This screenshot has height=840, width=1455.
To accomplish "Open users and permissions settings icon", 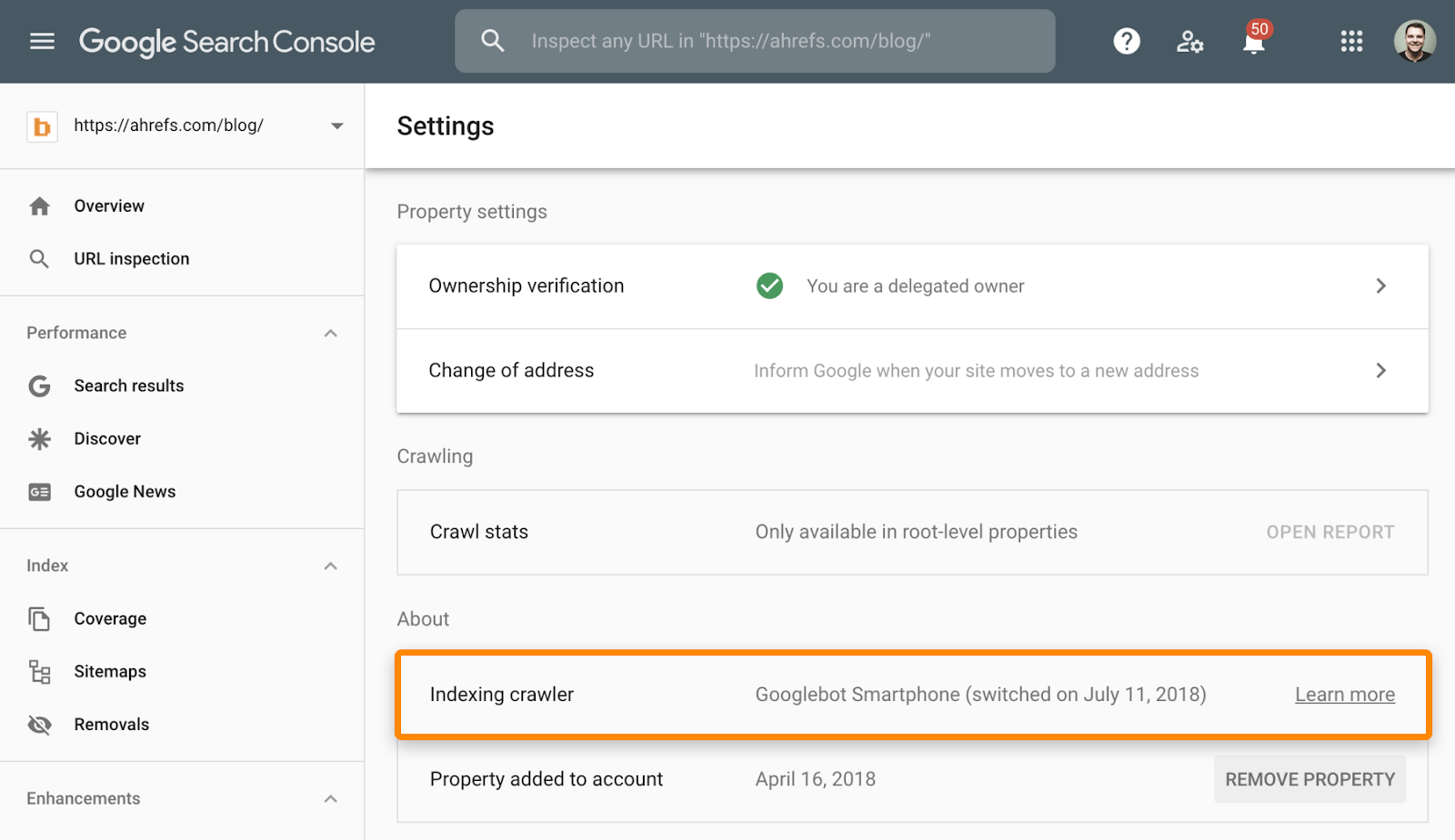I will [x=1189, y=41].
